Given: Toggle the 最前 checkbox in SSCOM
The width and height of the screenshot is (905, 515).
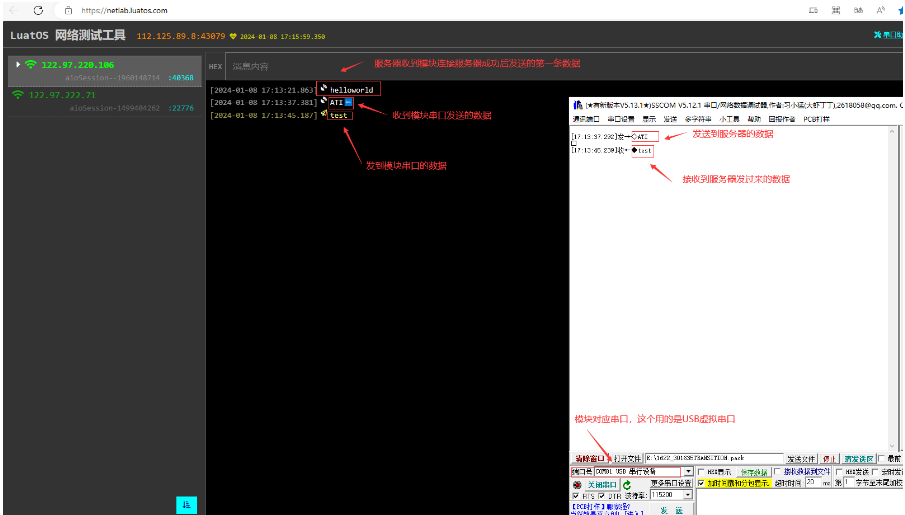Looking at the screenshot, I should click(x=882, y=459).
